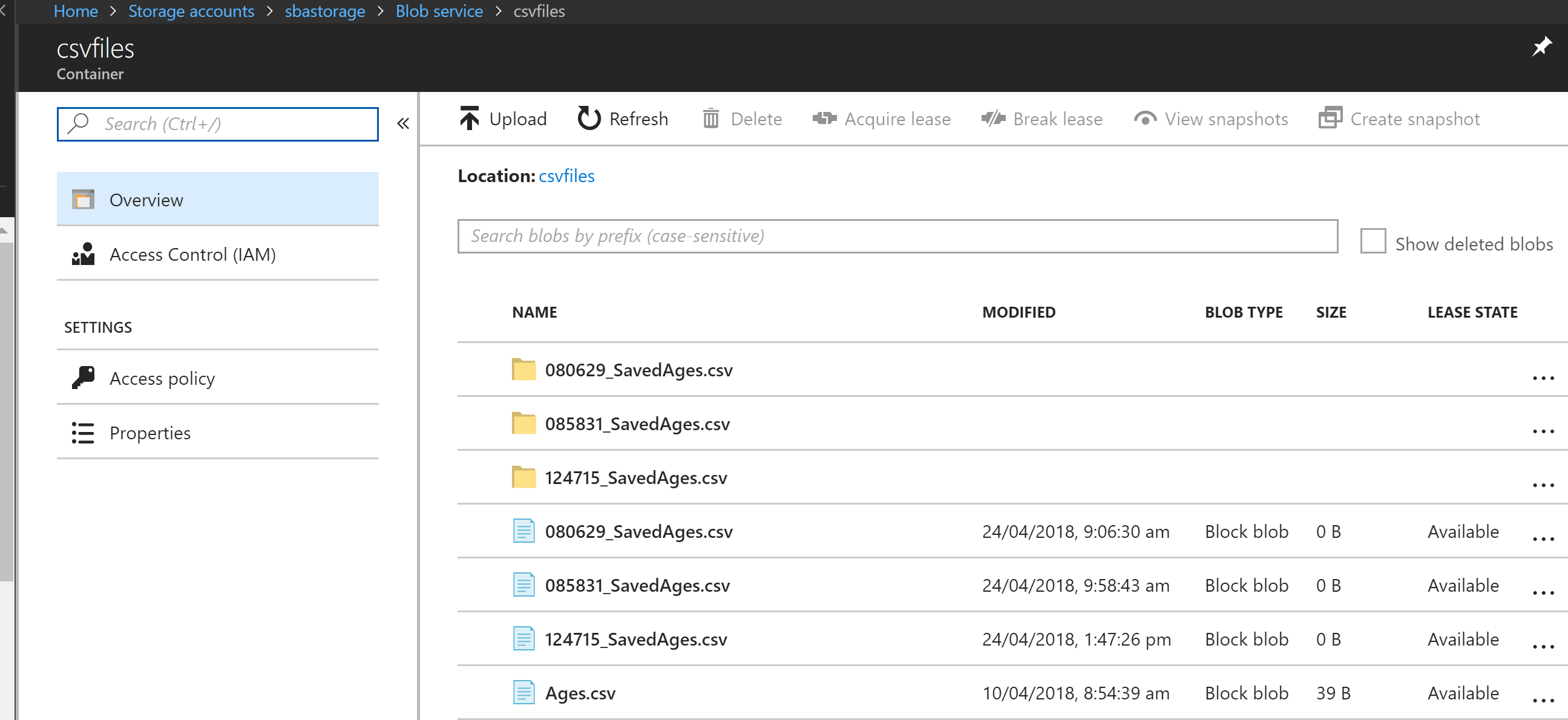
Task: Sort by BLOB TYPE column header
Action: pyautogui.click(x=1244, y=312)
